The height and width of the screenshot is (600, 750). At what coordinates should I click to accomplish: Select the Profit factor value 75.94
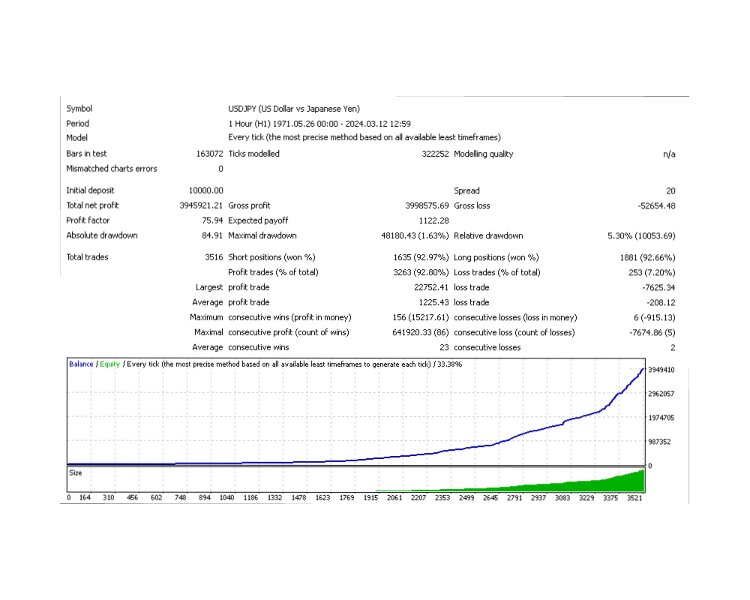click(x=212, y=221)
